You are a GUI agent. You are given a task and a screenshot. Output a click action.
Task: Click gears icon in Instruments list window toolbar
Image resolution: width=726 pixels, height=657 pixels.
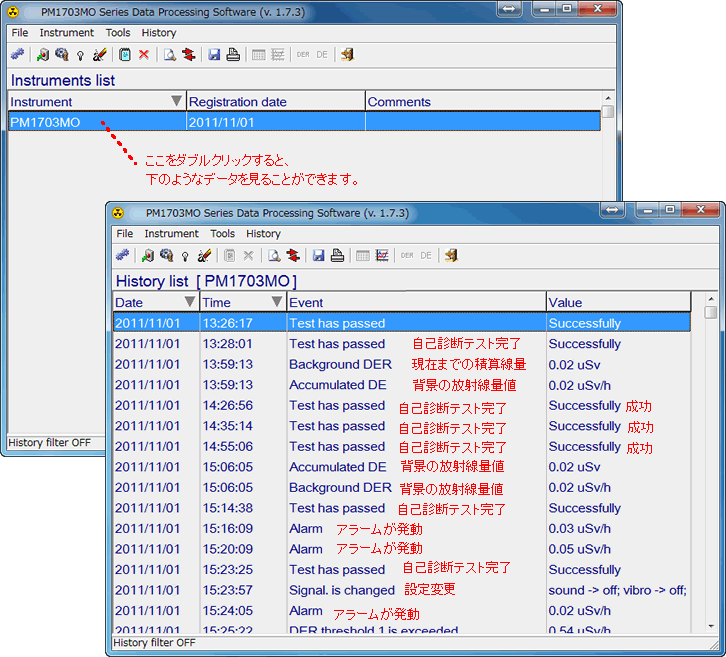point(18,55)
